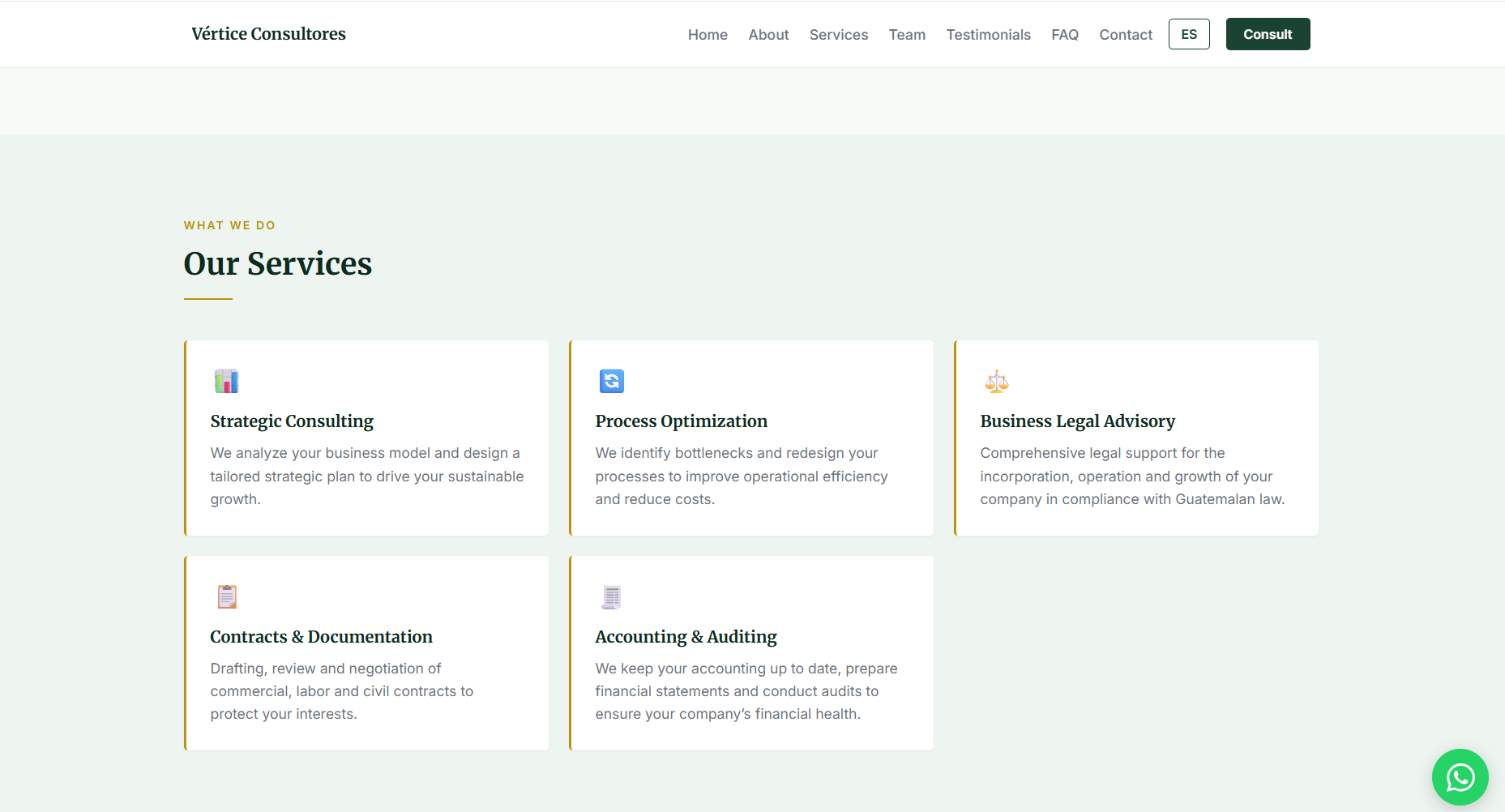Open the WhatsApp chat bubble
This screenshot has height=812, width=1505.
[x=1460, y=776]
